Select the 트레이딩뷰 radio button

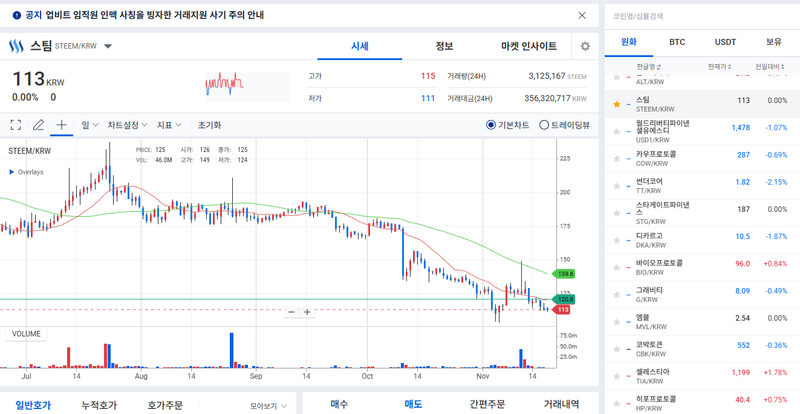(544, 125)
